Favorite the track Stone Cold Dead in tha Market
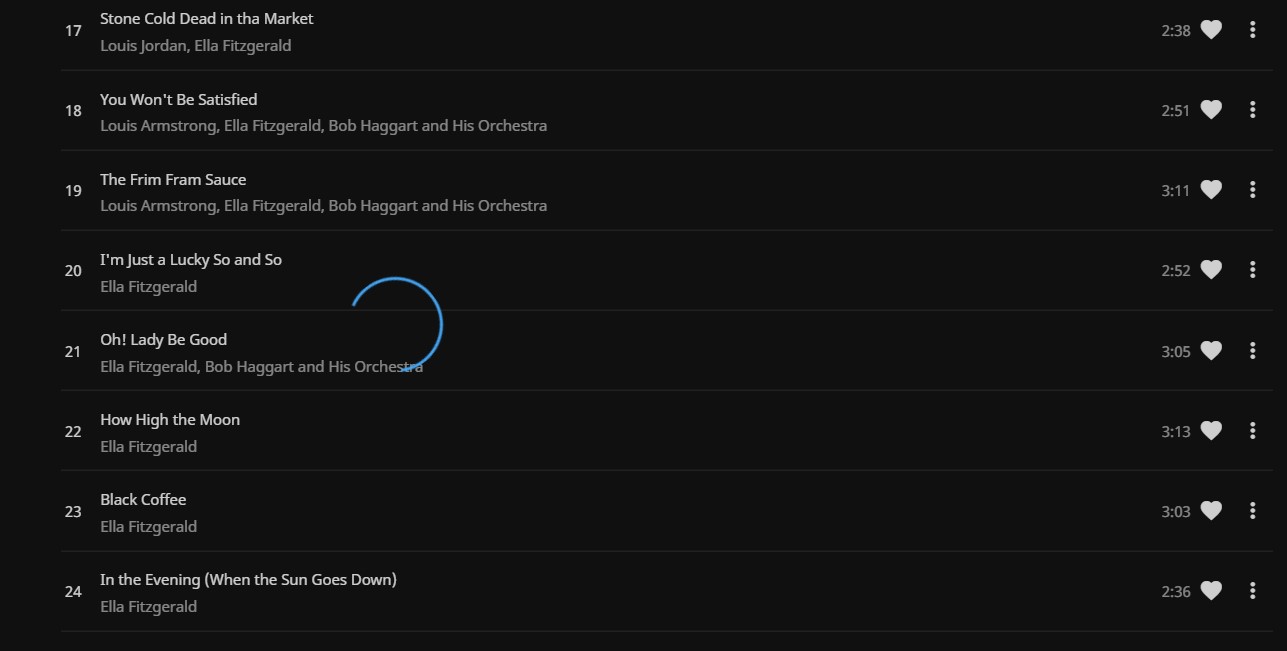 1210,30
